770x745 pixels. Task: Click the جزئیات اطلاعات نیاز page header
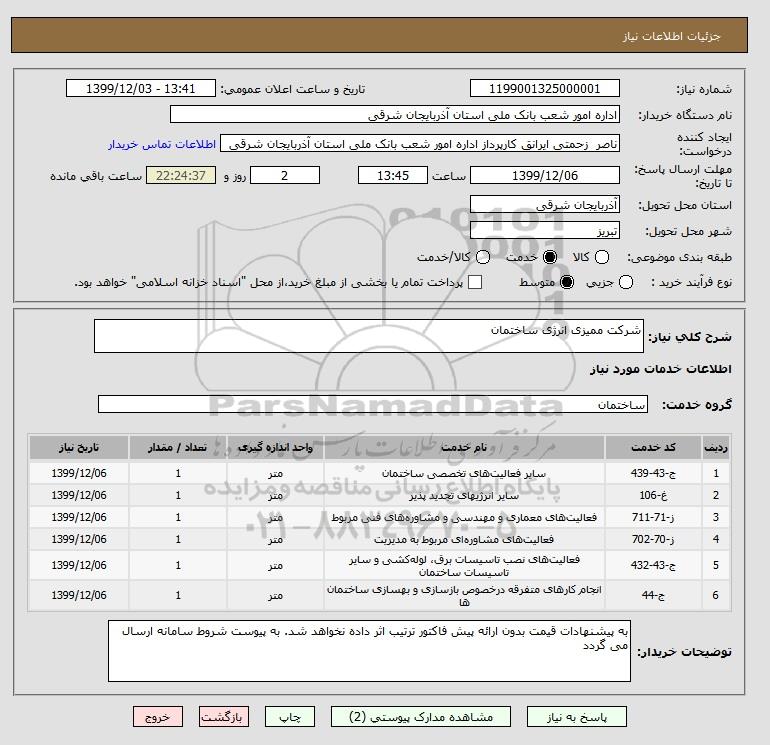coord(671,36)
